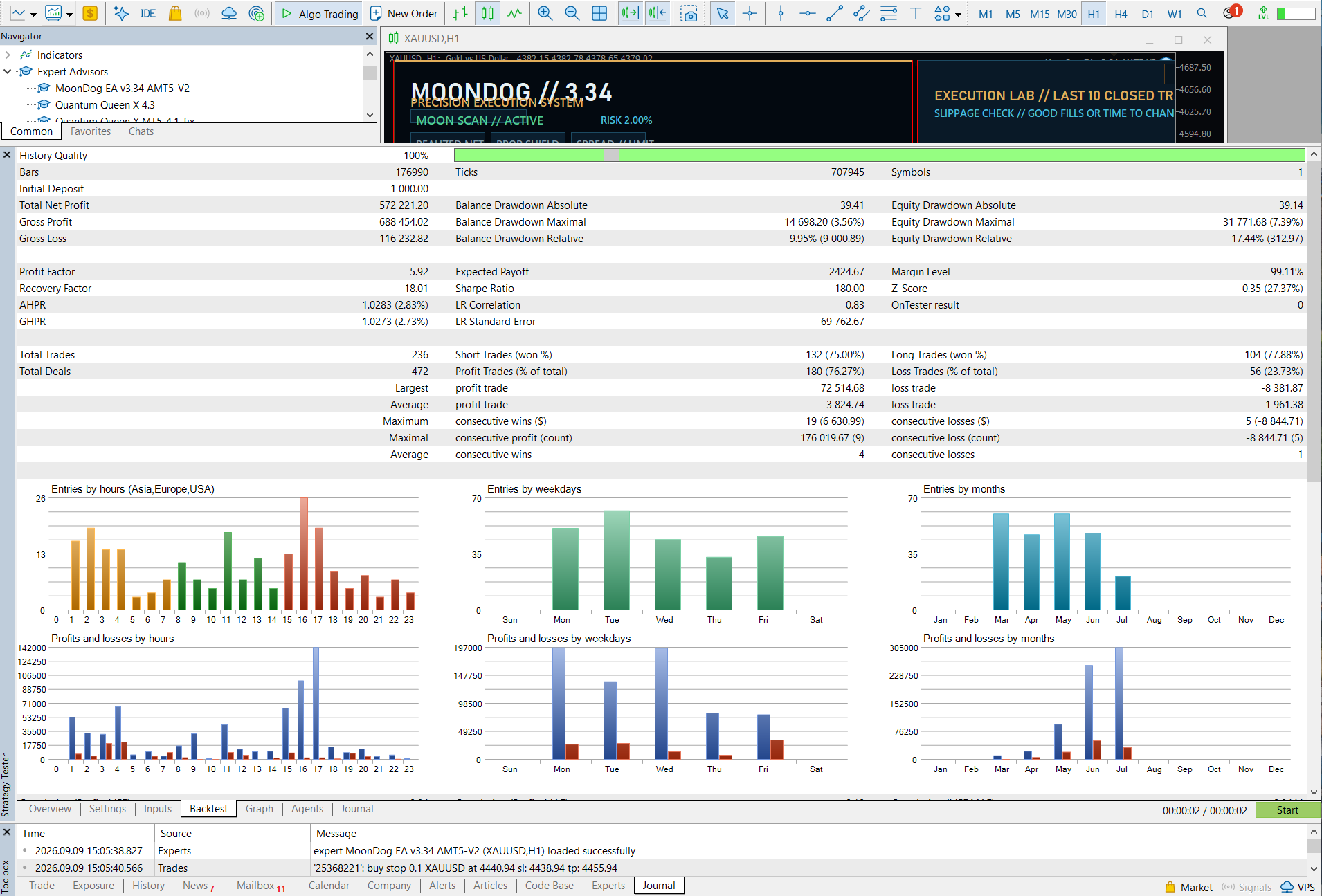Toggle Algo Trading on or off
Viewport: 1322px width, 896px height.
320,13
